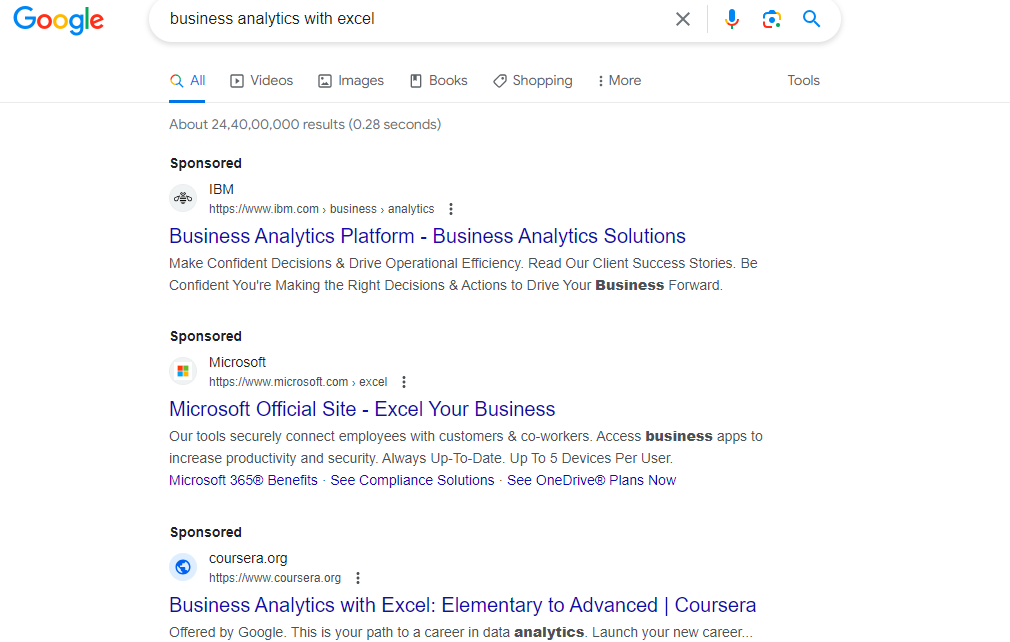1010x642 pixels.
Task: Click the Microsoft logo favicon
Action: 183,371
